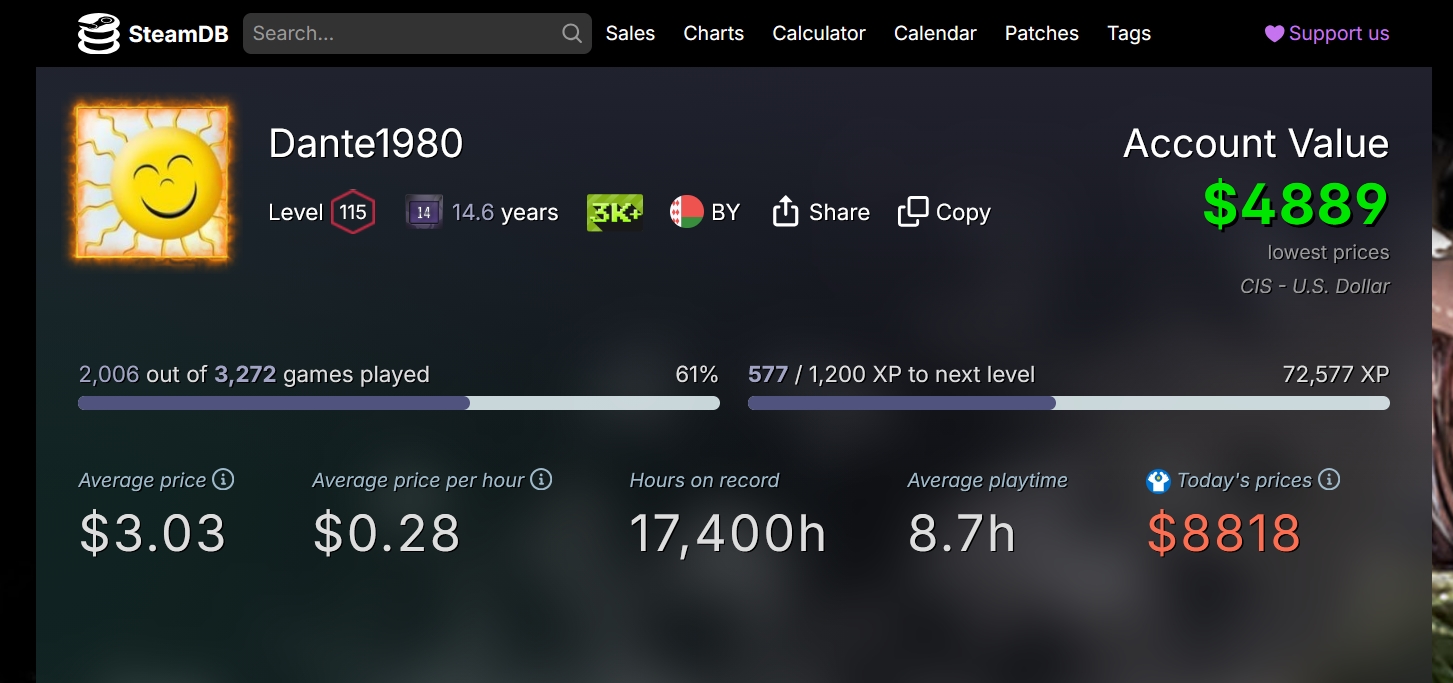Click the 61% games played percentage
This screenshot has height=683, width=1453.
[697, 375]
